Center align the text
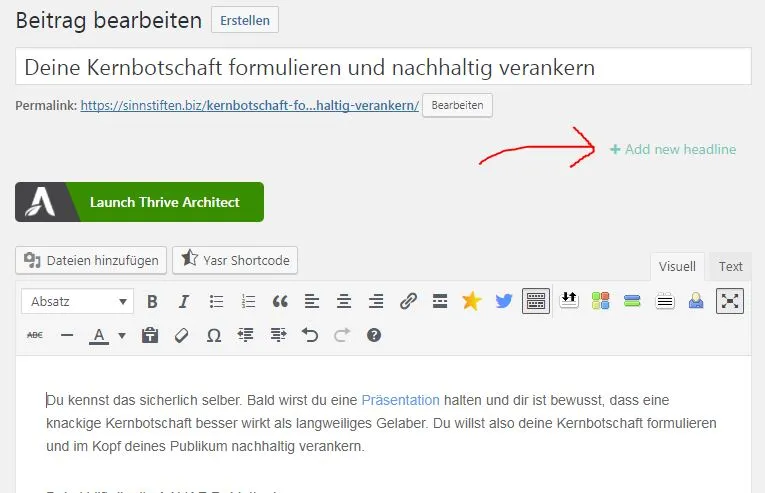This screenshot has width=765, height=493. [x=344, y=302]
